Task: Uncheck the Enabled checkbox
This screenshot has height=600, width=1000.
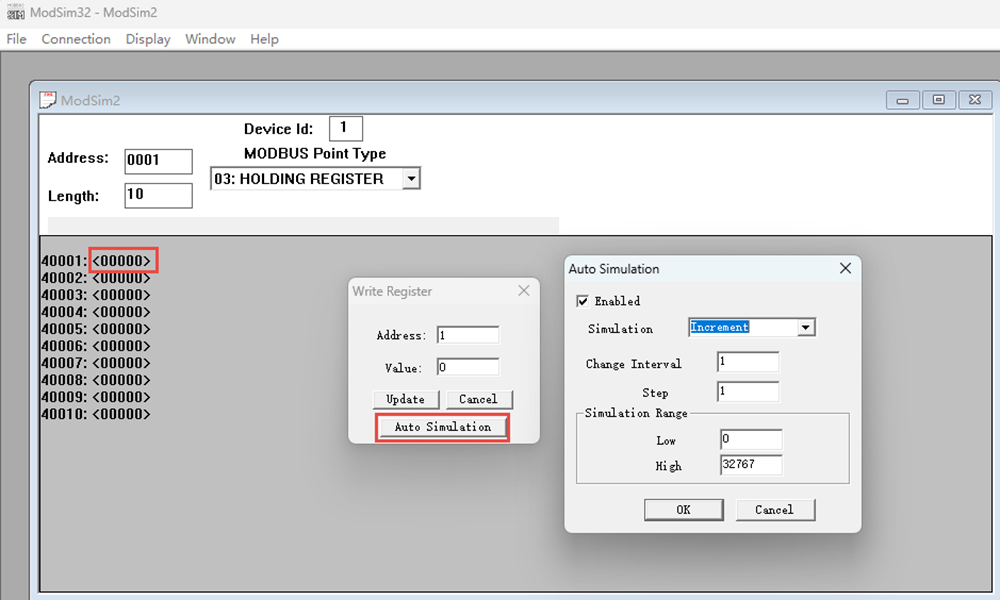Action: (x=582, y=301)
